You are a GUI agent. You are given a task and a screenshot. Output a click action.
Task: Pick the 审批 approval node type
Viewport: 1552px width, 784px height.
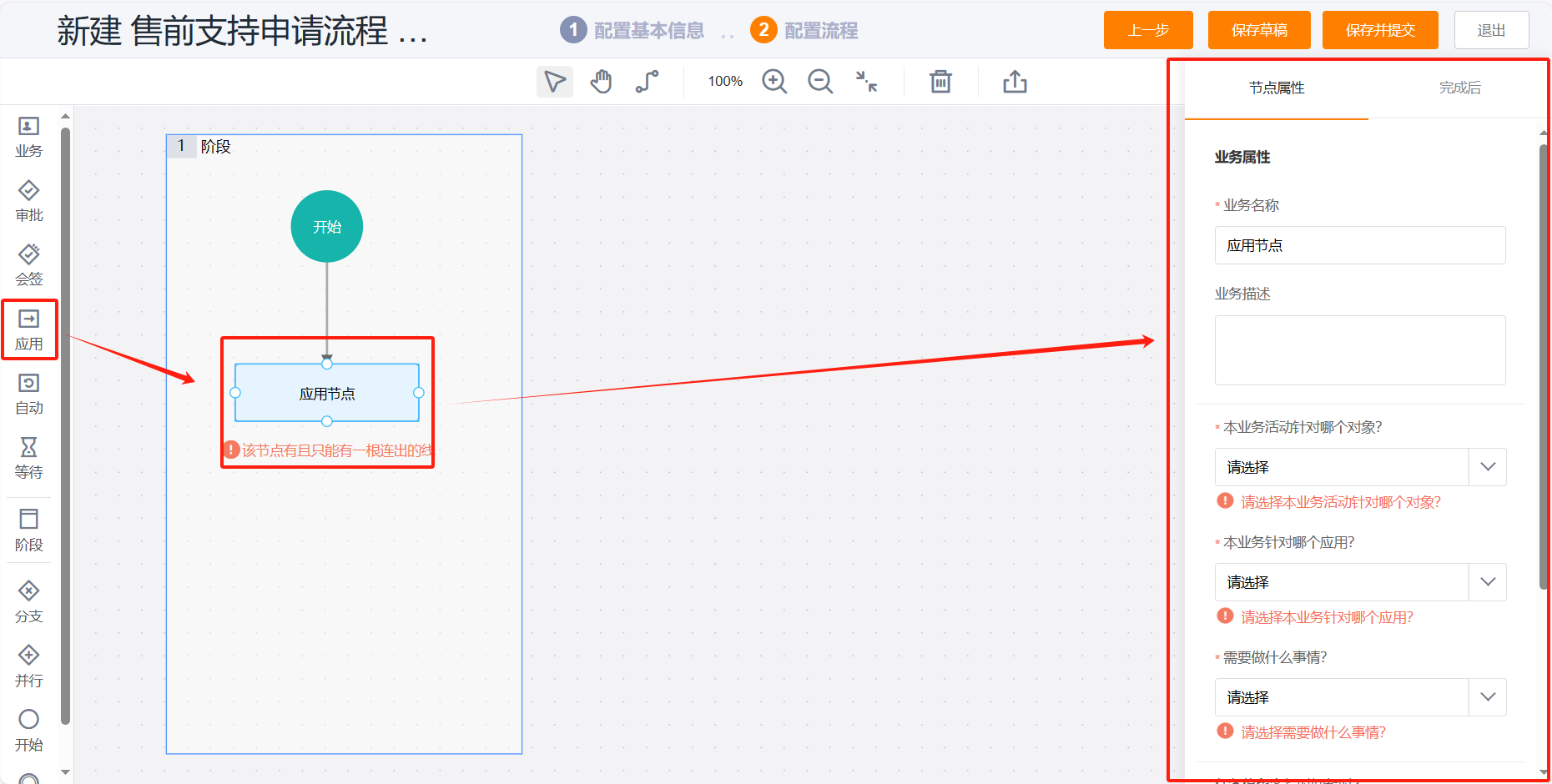pyautogui.click(x=29, y=201)
